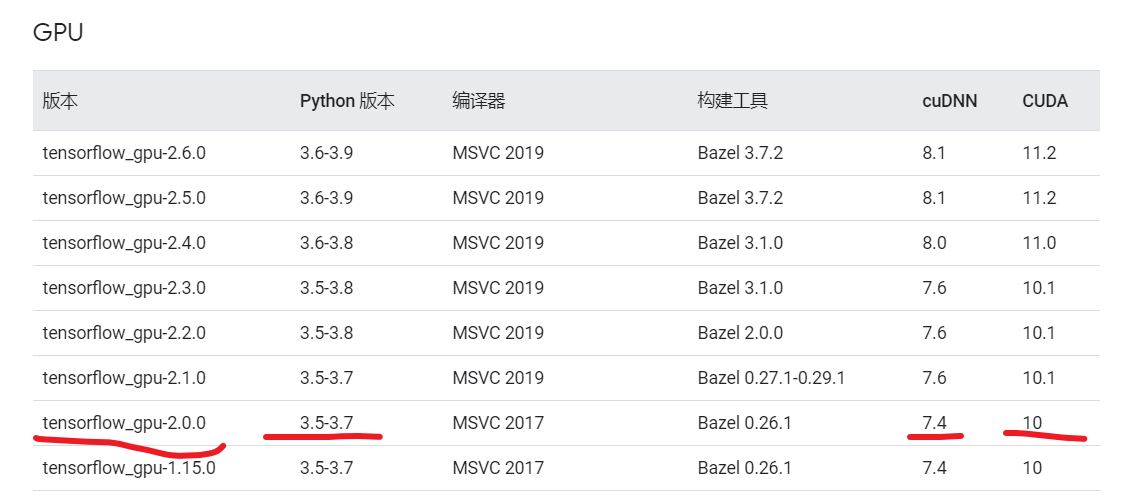Click Python 3.5-3.8 in tensorflow_gpu-2.3.0 row
Viewport: 1137px width, 497px height.
click(326, 288)
